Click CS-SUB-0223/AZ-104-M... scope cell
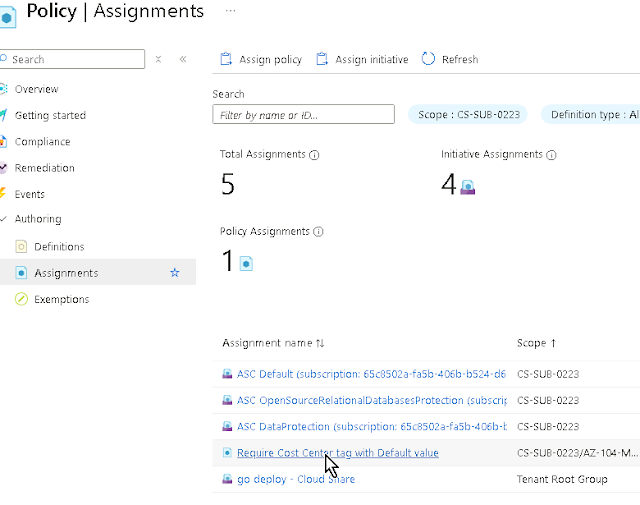 pyautogui.click(x=577, y=453)
